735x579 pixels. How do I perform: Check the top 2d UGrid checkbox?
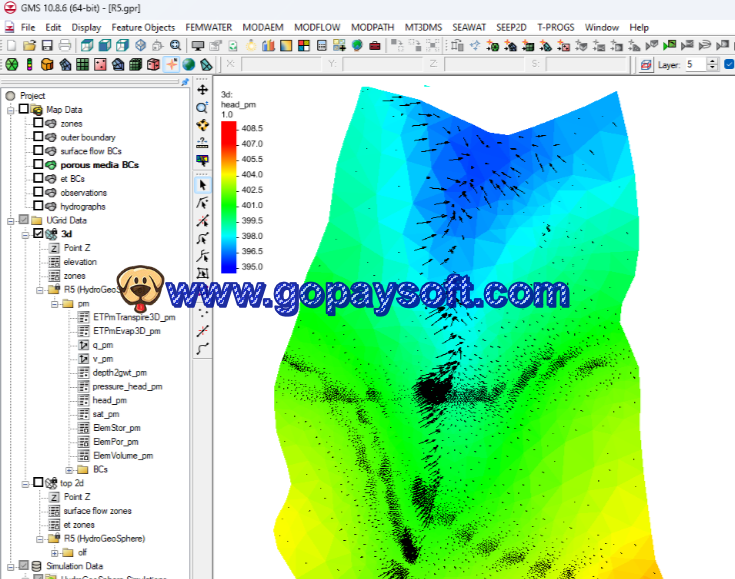pos(38,482)
